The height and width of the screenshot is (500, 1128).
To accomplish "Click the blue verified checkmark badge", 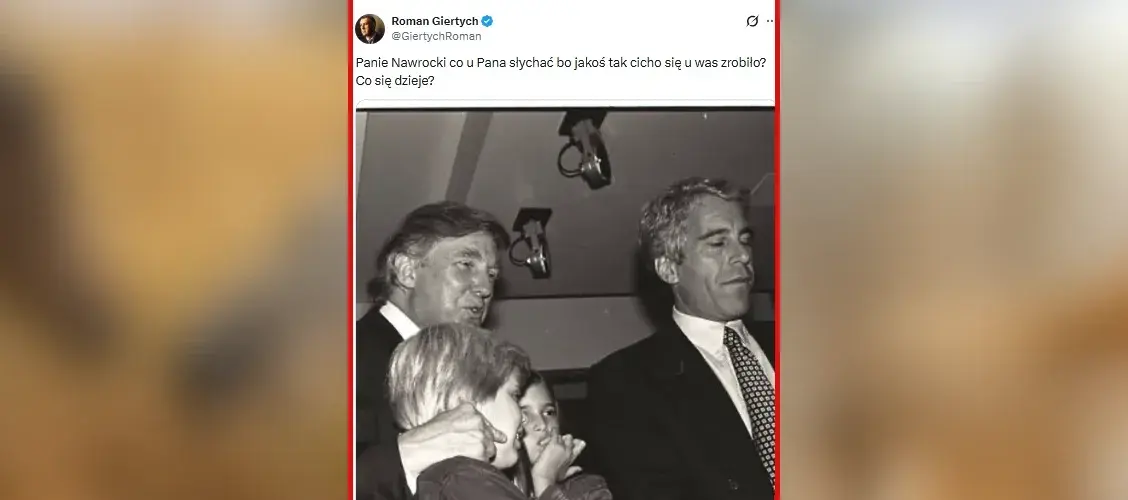I will point(487,21).
